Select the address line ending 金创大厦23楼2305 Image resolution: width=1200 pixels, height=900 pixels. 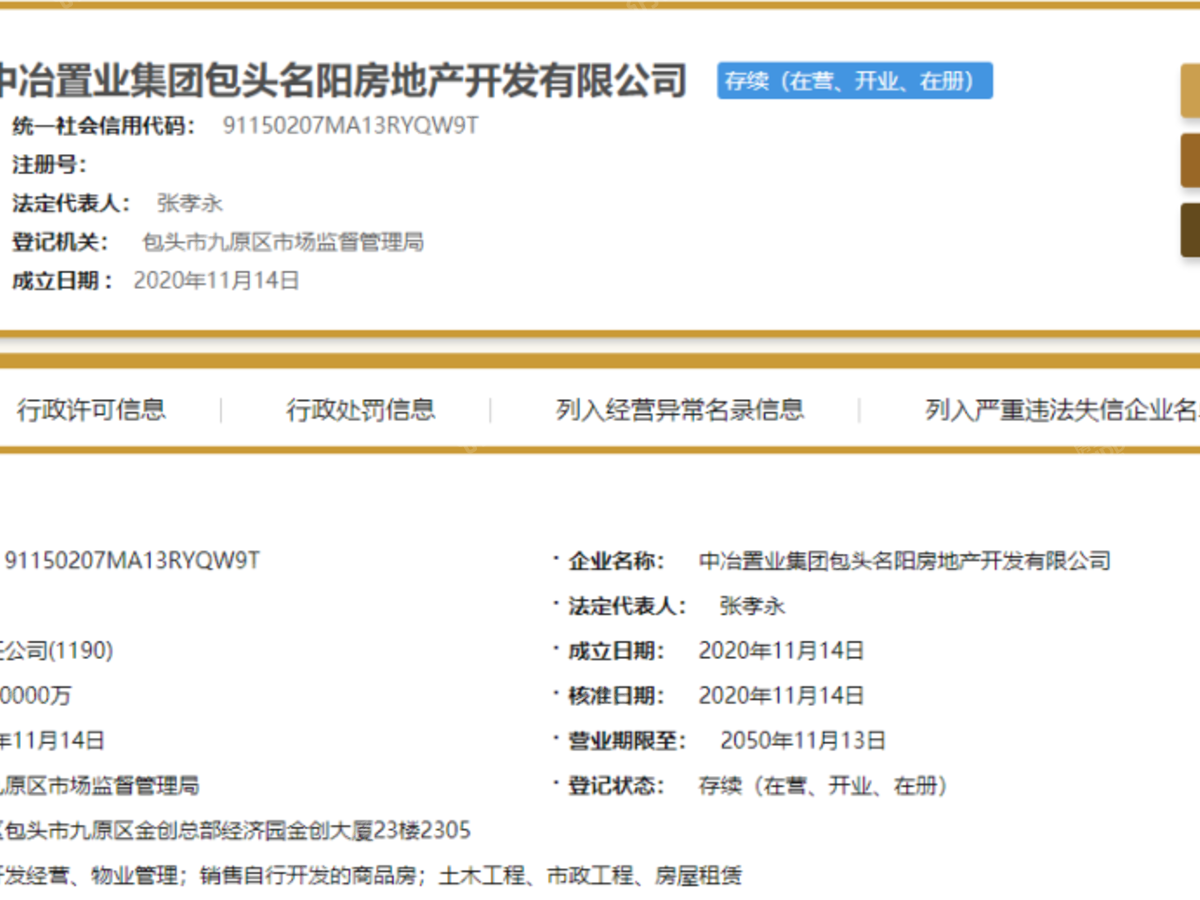tap(236, 831)
